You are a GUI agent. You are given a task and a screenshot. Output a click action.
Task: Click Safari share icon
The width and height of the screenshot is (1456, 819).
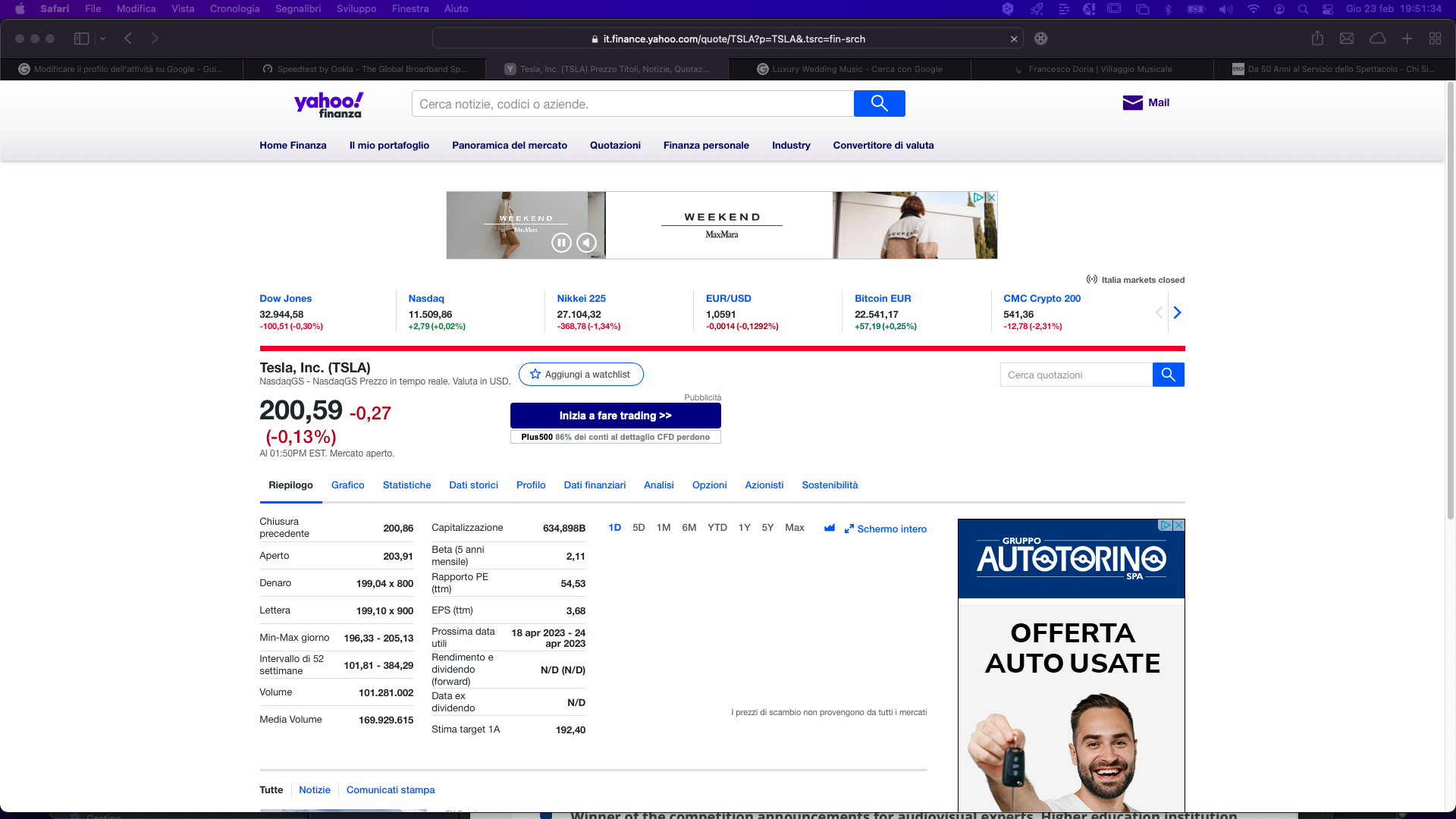tap(1317, 39)
